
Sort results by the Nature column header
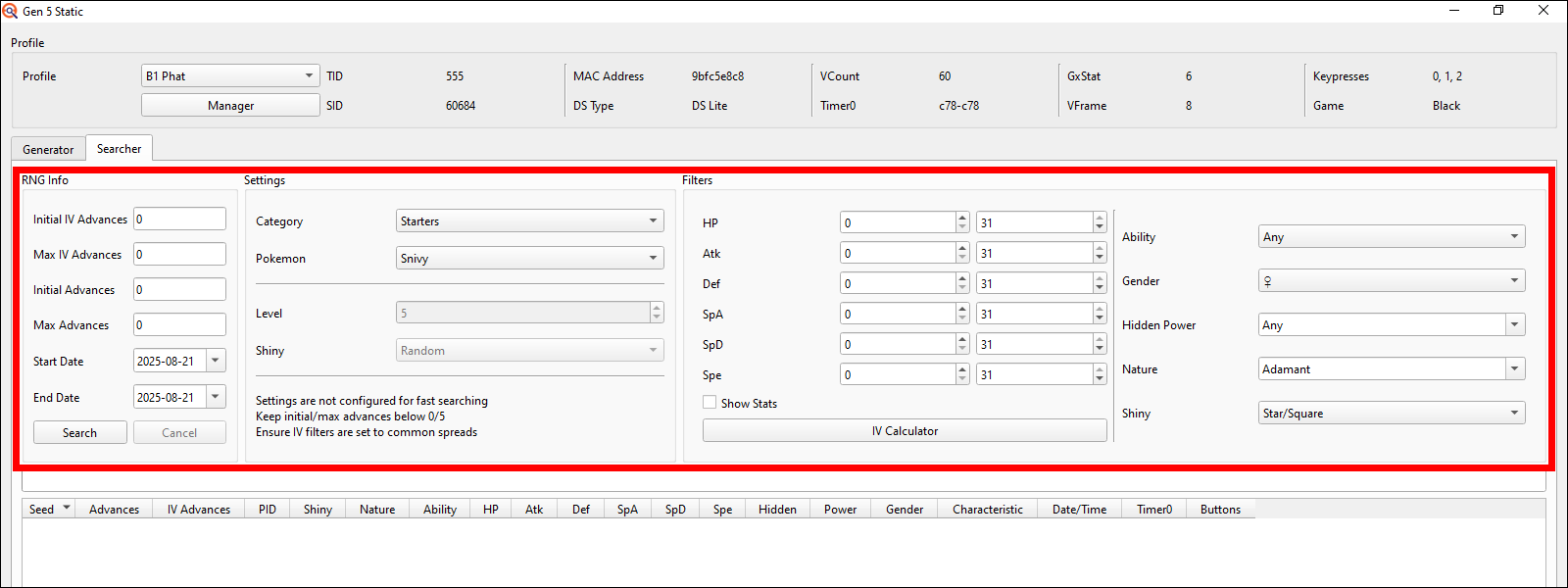click(377, 510)
